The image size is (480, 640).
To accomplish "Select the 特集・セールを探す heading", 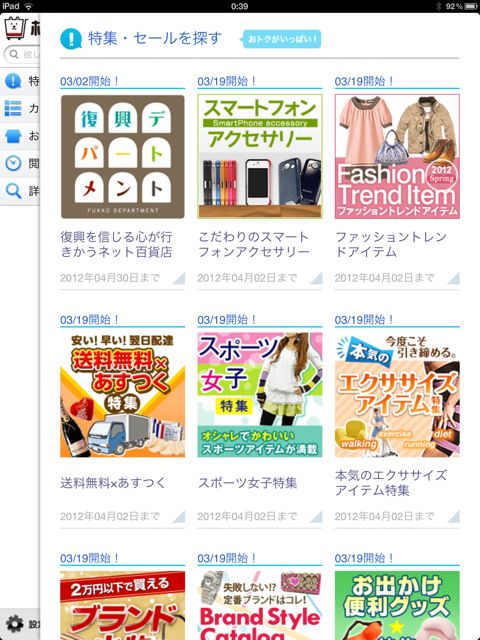I will tap(155, 38).
